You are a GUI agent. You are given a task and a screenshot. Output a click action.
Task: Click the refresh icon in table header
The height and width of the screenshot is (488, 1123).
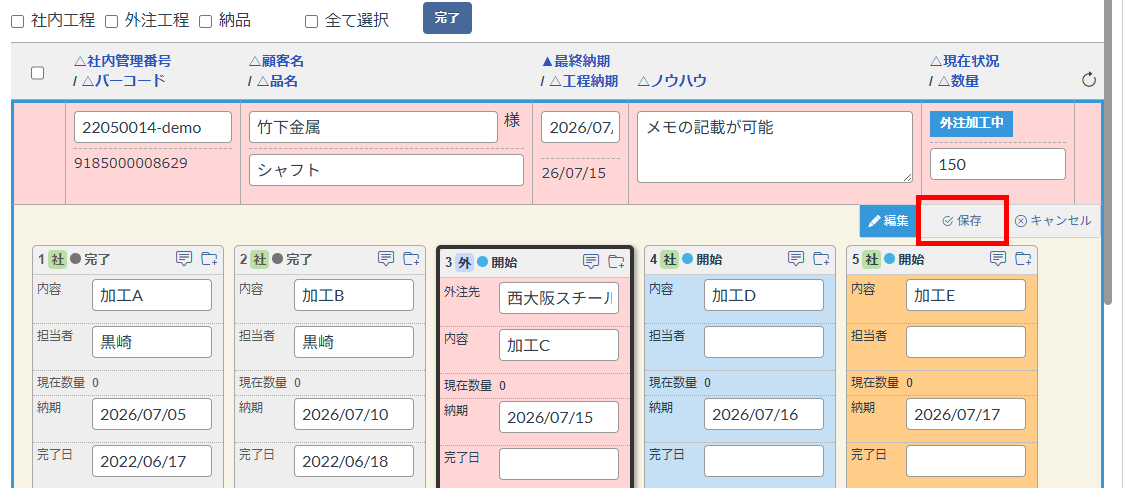tap(1089, 80)
